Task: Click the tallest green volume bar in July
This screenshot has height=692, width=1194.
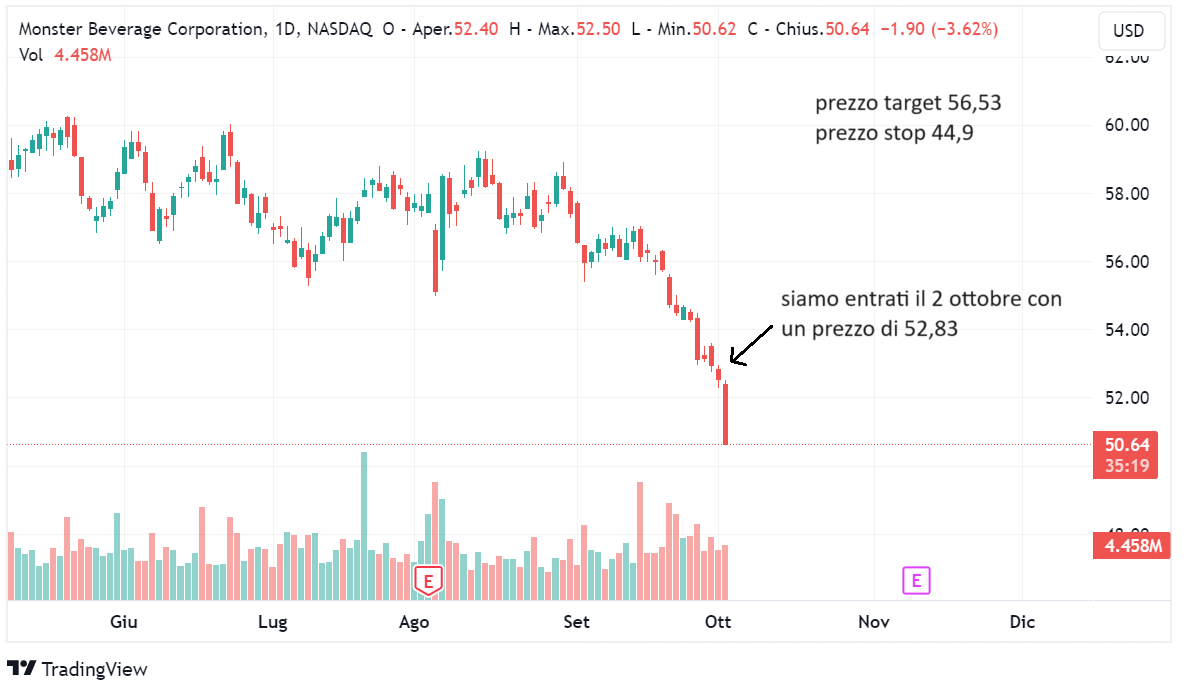Action: tap(364, 526)
